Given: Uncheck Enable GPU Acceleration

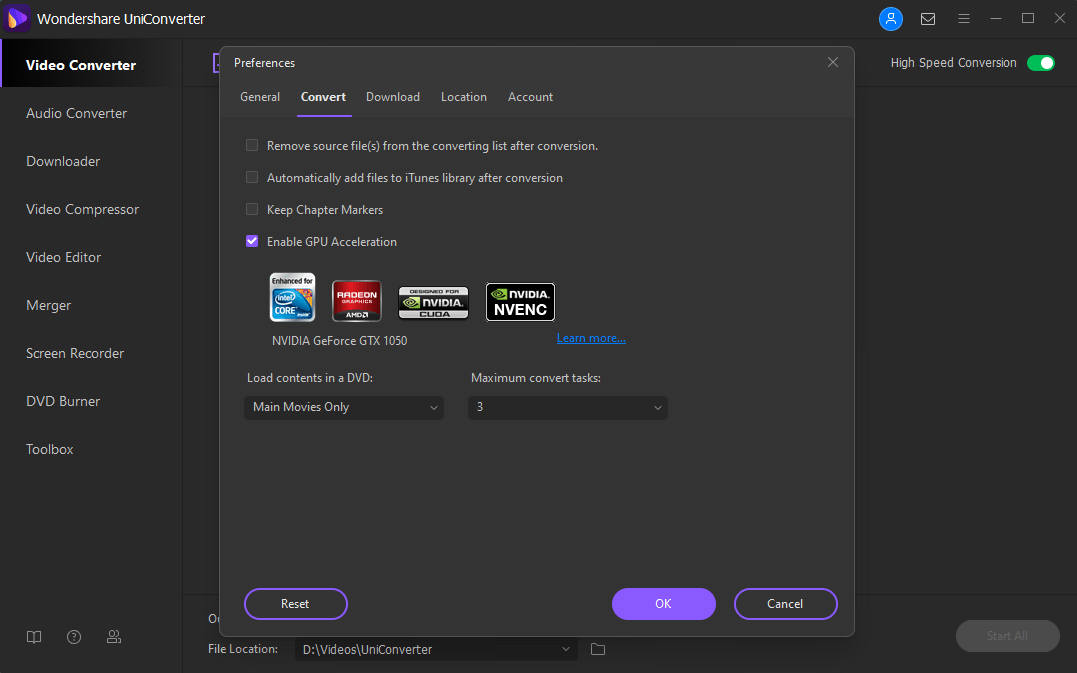Looking at the screenshot, I should [252, 241].
